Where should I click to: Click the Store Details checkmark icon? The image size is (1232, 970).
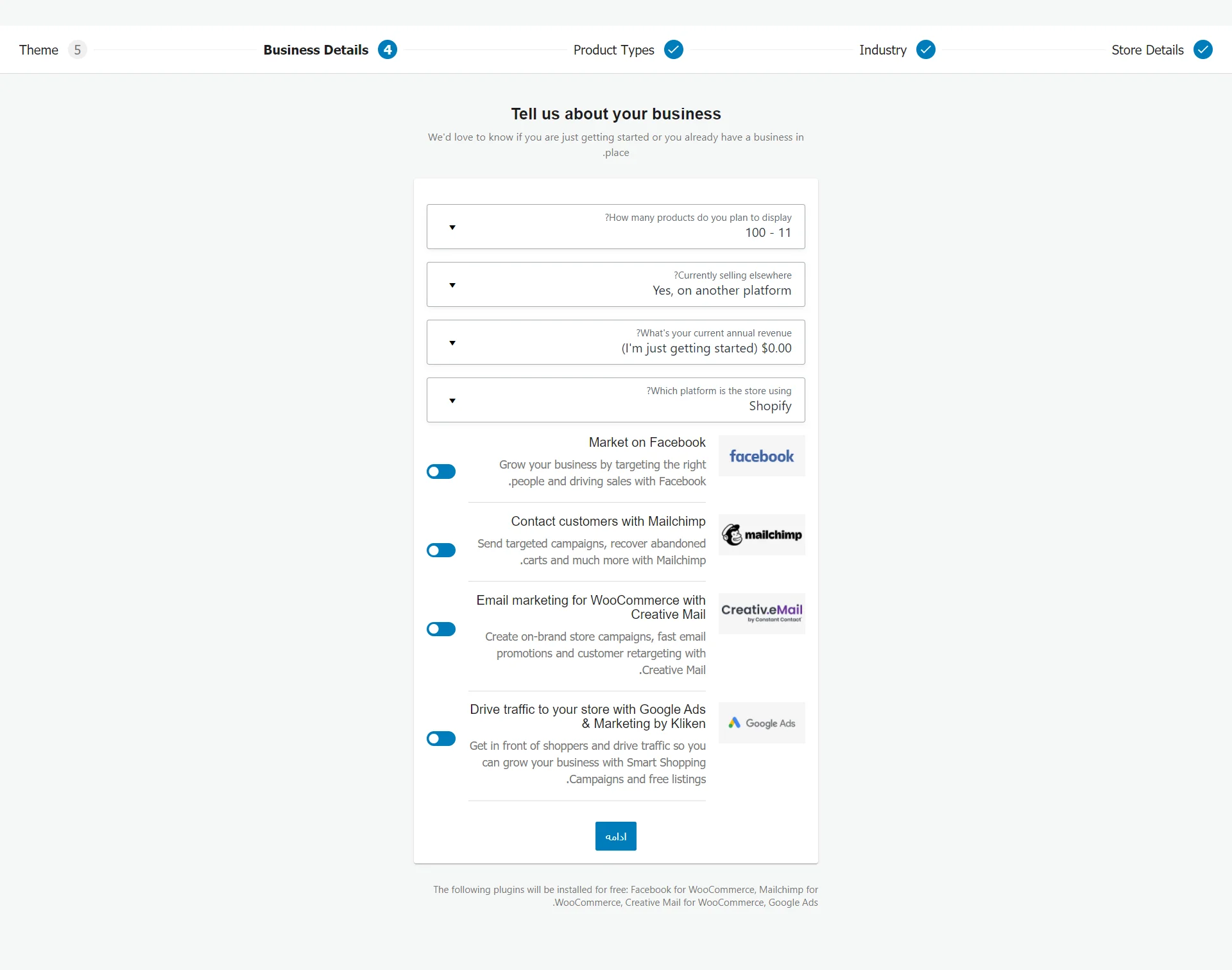tap(1205, 49)
